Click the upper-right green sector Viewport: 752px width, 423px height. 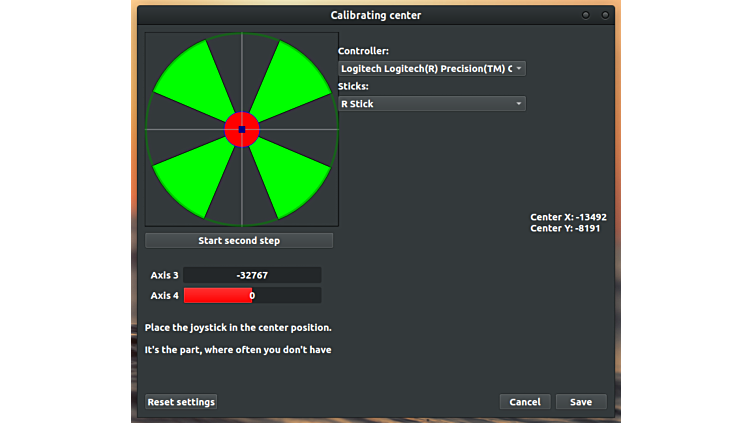point(293,78)
